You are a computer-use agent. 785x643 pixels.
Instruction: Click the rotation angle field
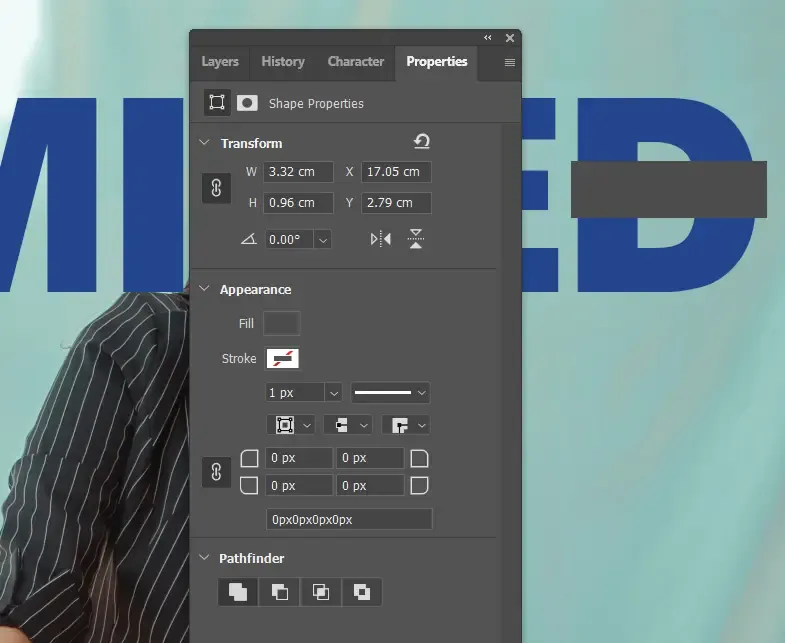point(290,239)
